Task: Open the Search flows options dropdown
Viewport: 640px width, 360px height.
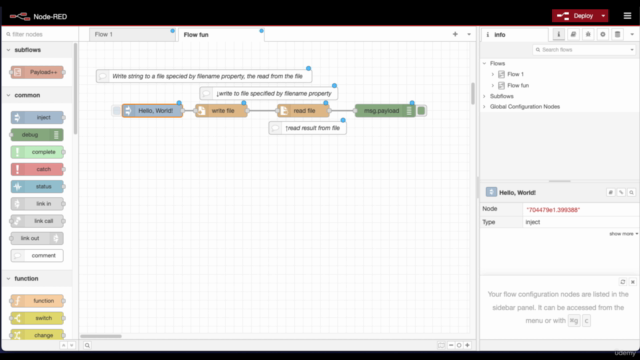Action: [x=632, y=50]
